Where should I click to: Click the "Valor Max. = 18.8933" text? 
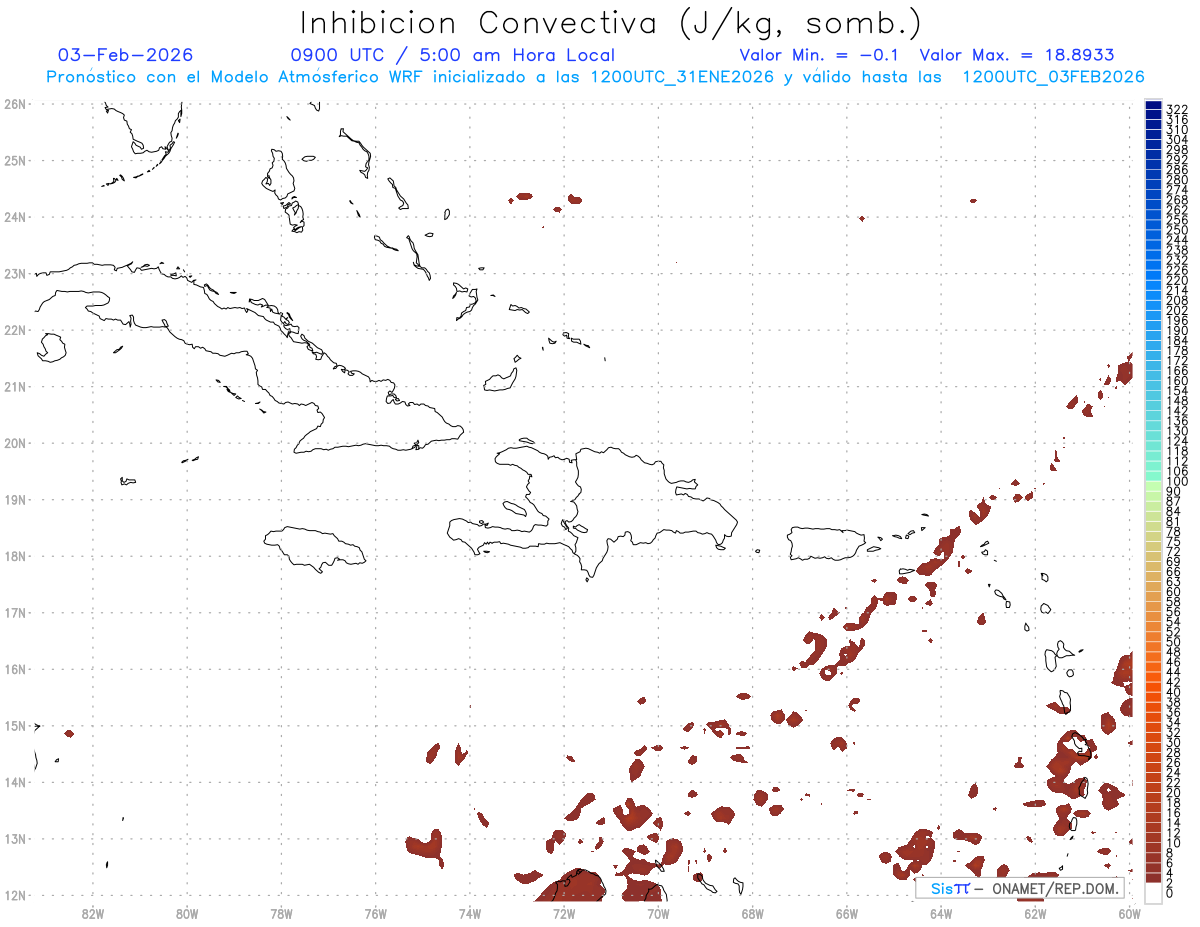tap(1017, 55)
